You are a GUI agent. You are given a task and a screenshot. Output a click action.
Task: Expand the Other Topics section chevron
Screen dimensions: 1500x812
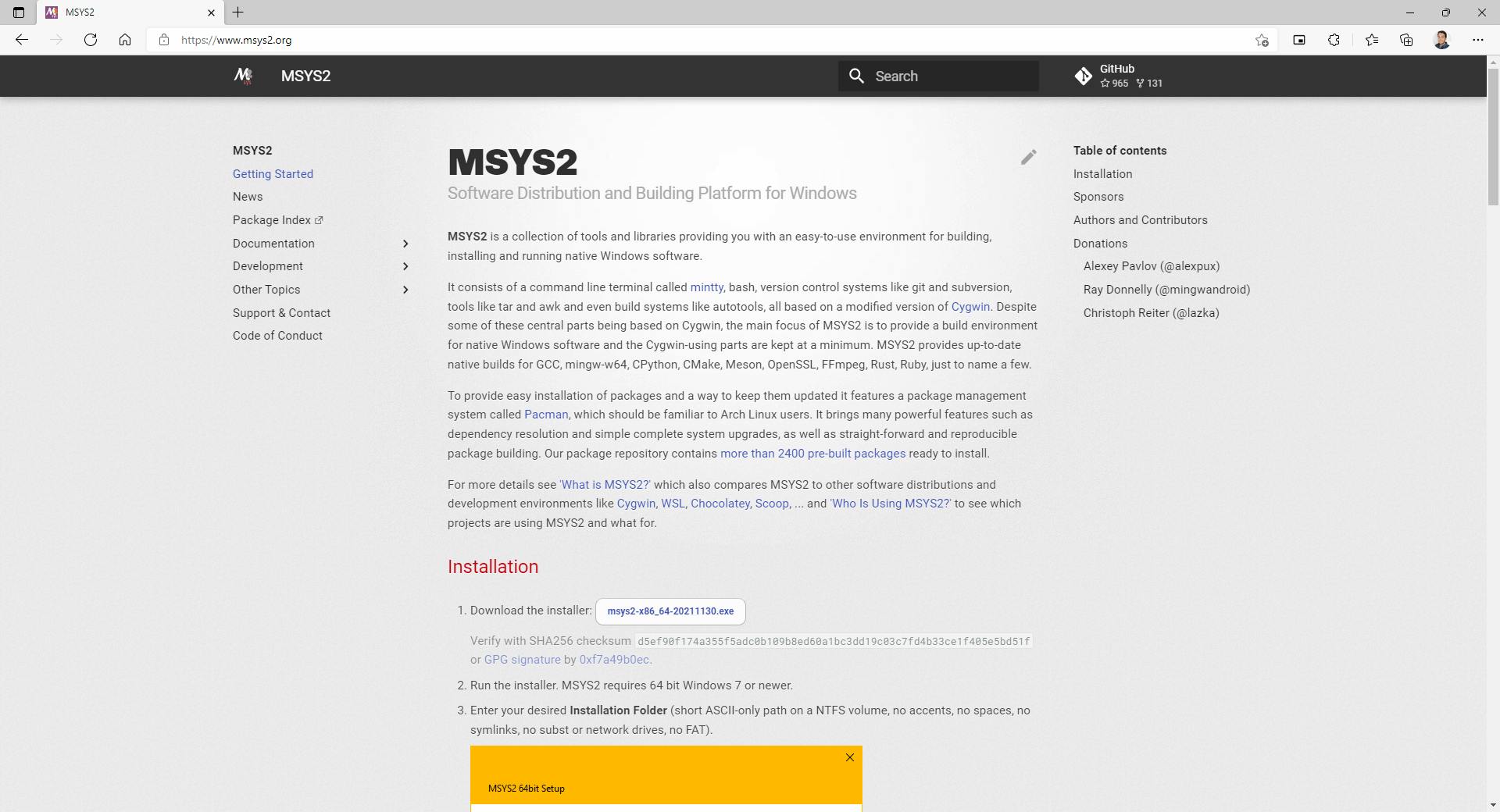[405, 290]
